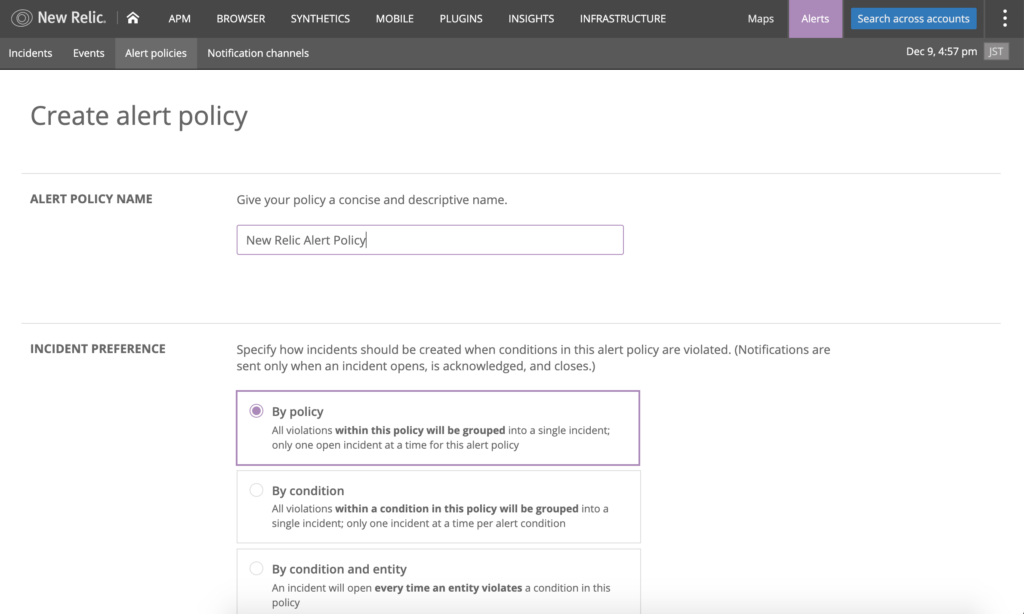
Task: Click Search across accounts button
Action: coord(913,18)
